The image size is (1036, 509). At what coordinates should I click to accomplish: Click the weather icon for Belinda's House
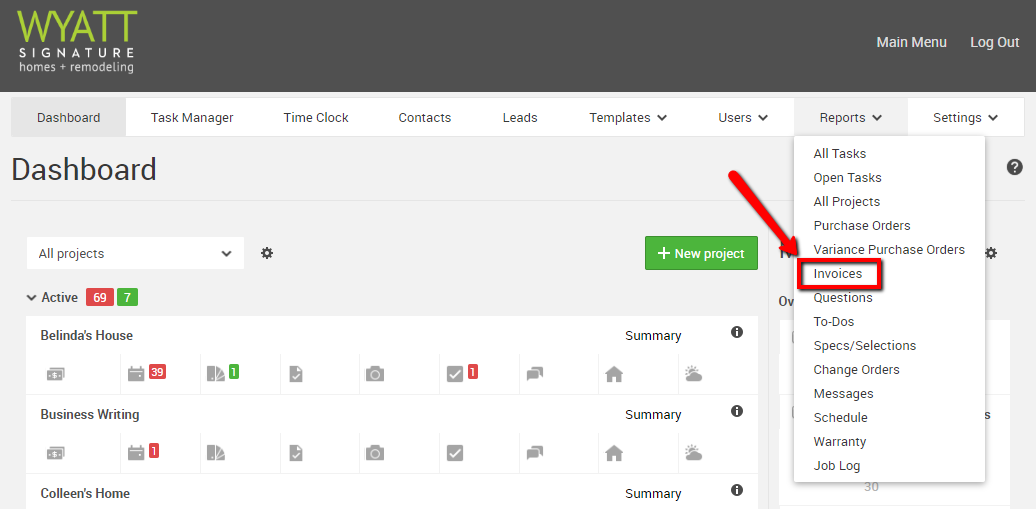click(x=693, y=374)
